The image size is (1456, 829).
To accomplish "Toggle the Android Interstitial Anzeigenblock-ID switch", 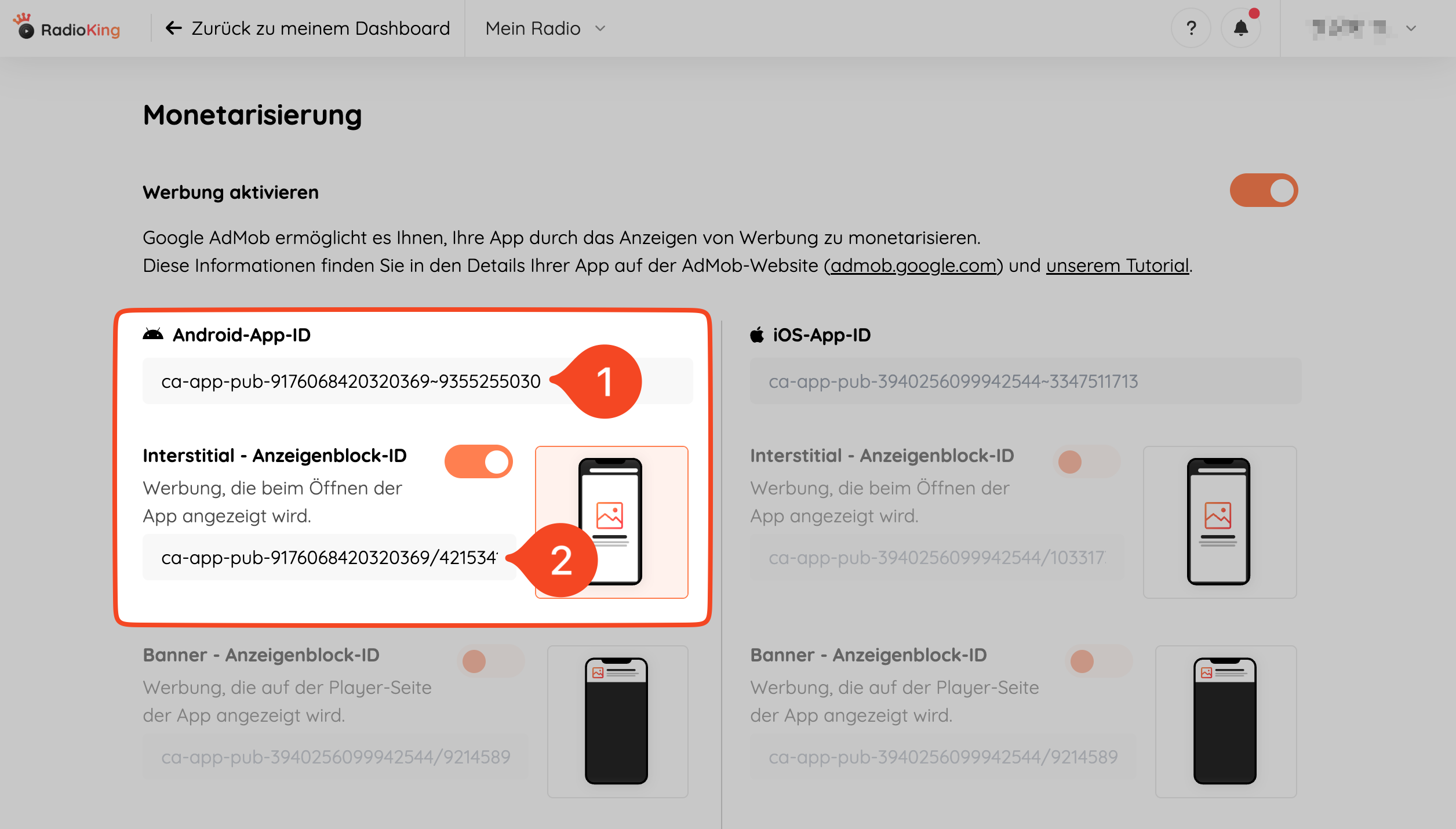I will pyautogui.click(x=479, y=461).
